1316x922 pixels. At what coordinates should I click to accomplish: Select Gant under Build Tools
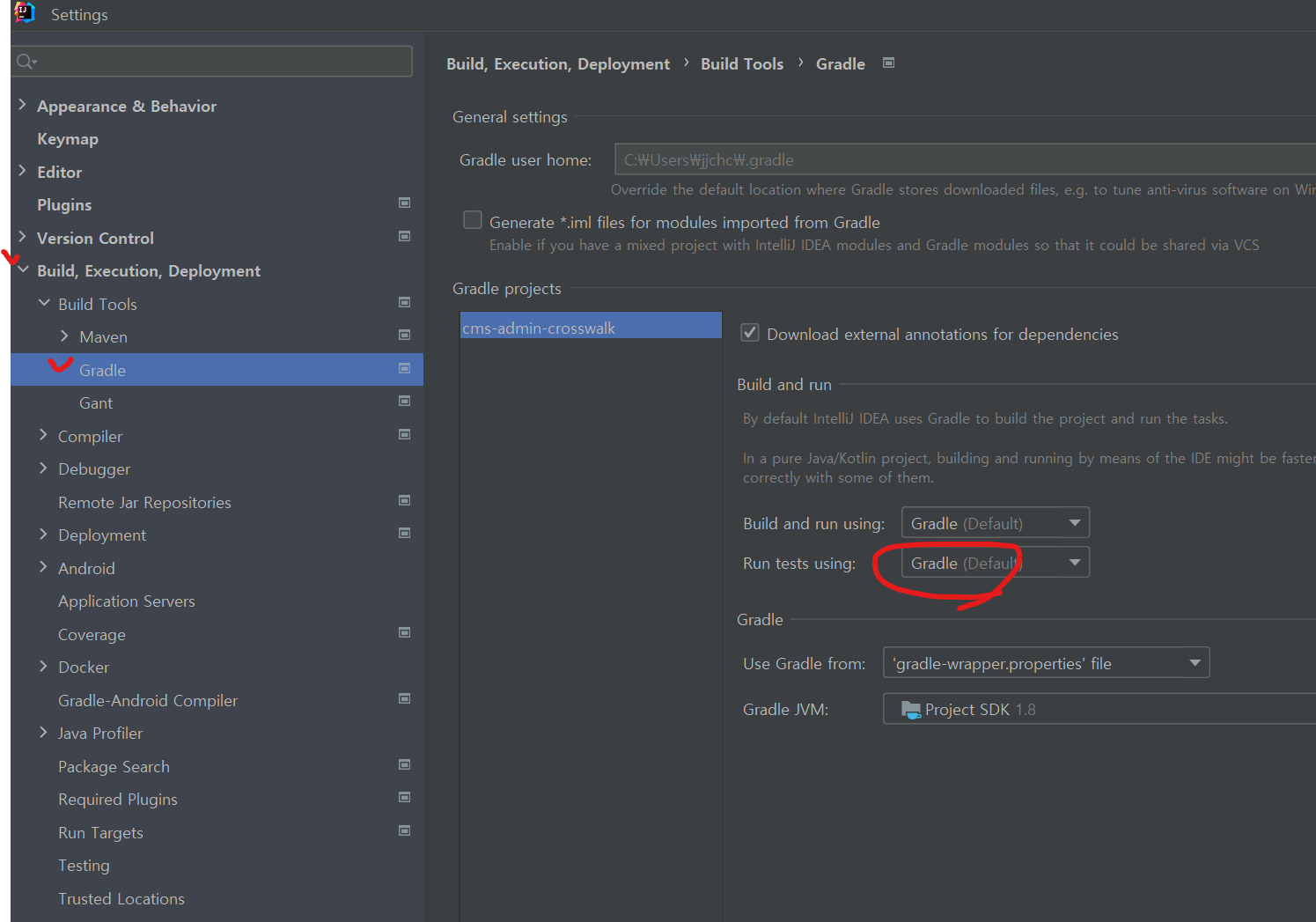(96, 402)
